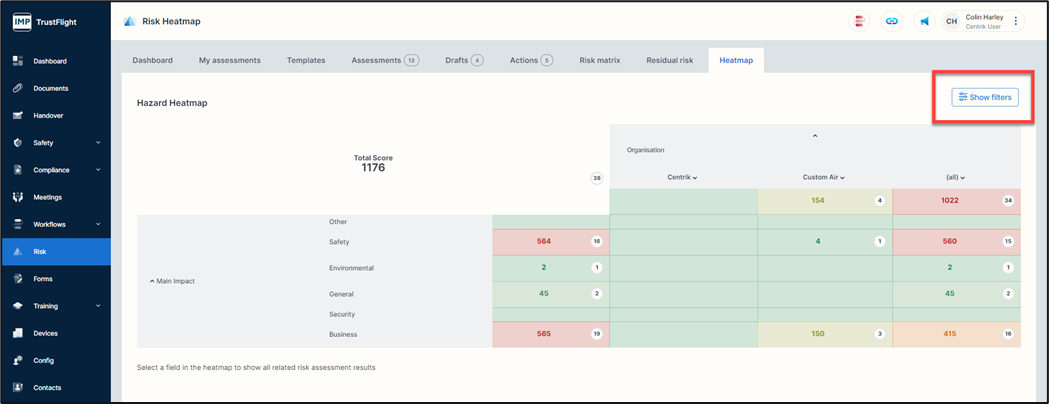This screenshot has height=404, width=1049.
Task: Switch to the Residual risk tab
Action: coord(669,60)
